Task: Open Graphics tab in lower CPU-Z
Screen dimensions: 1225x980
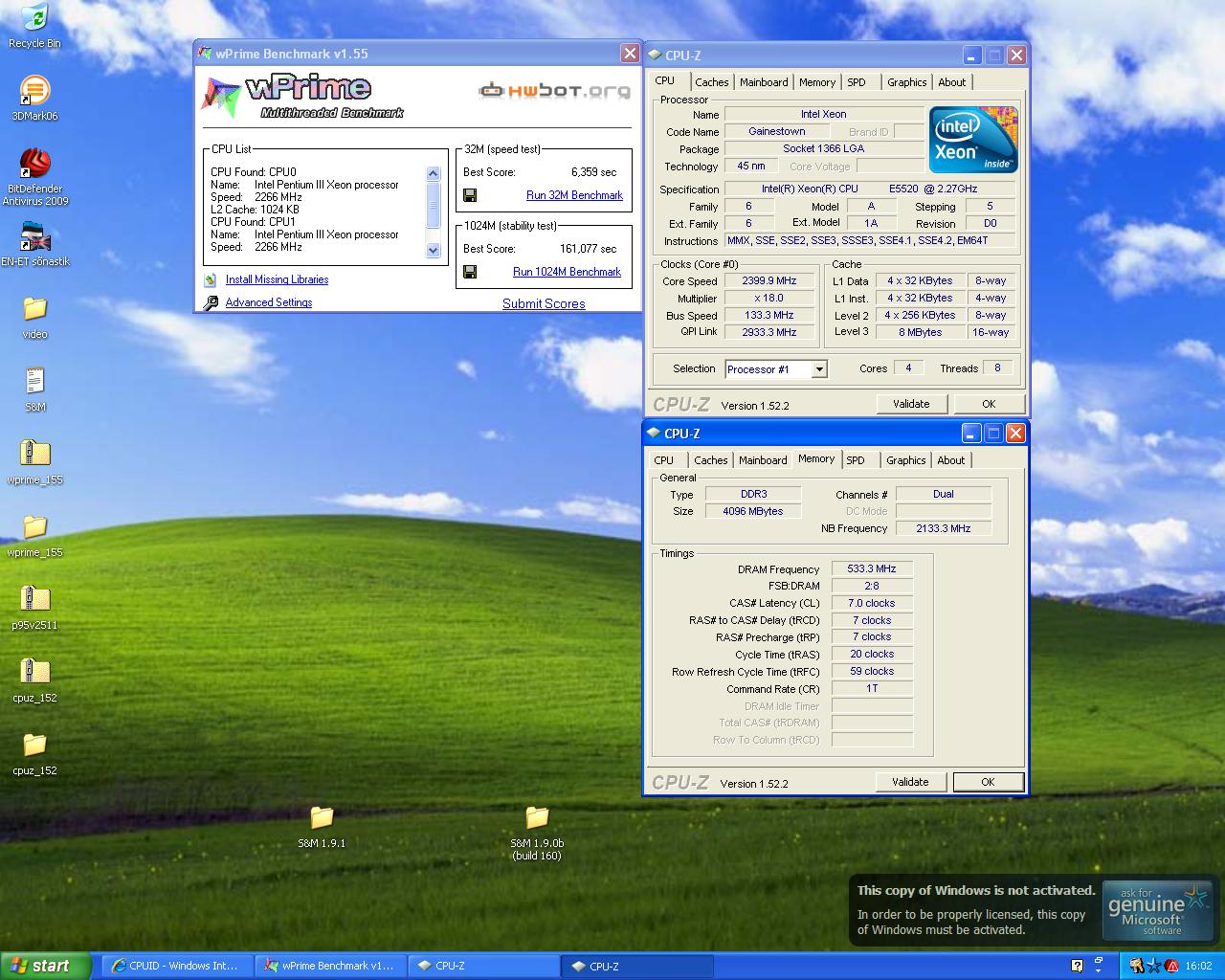Action: click(x=905, y=460)
